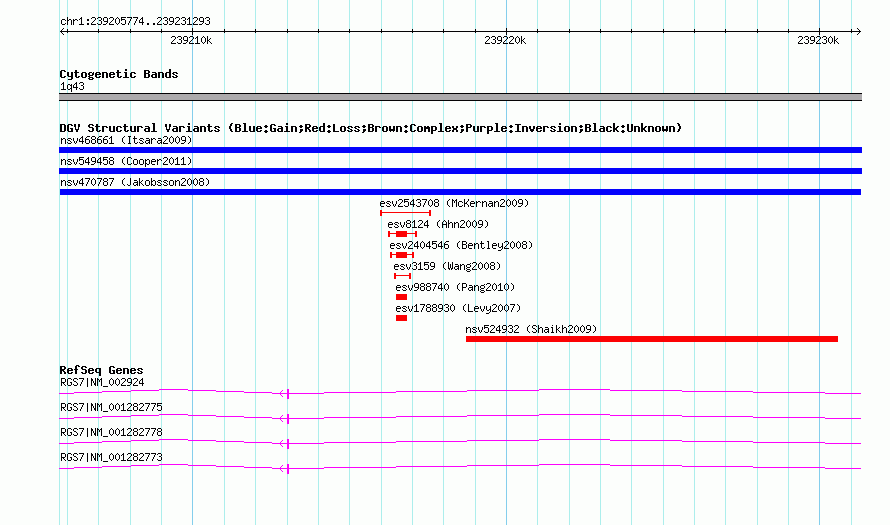Open the RGS7|NM_001282775 transcript label
The image size is (890, 525).
(111, 408)
